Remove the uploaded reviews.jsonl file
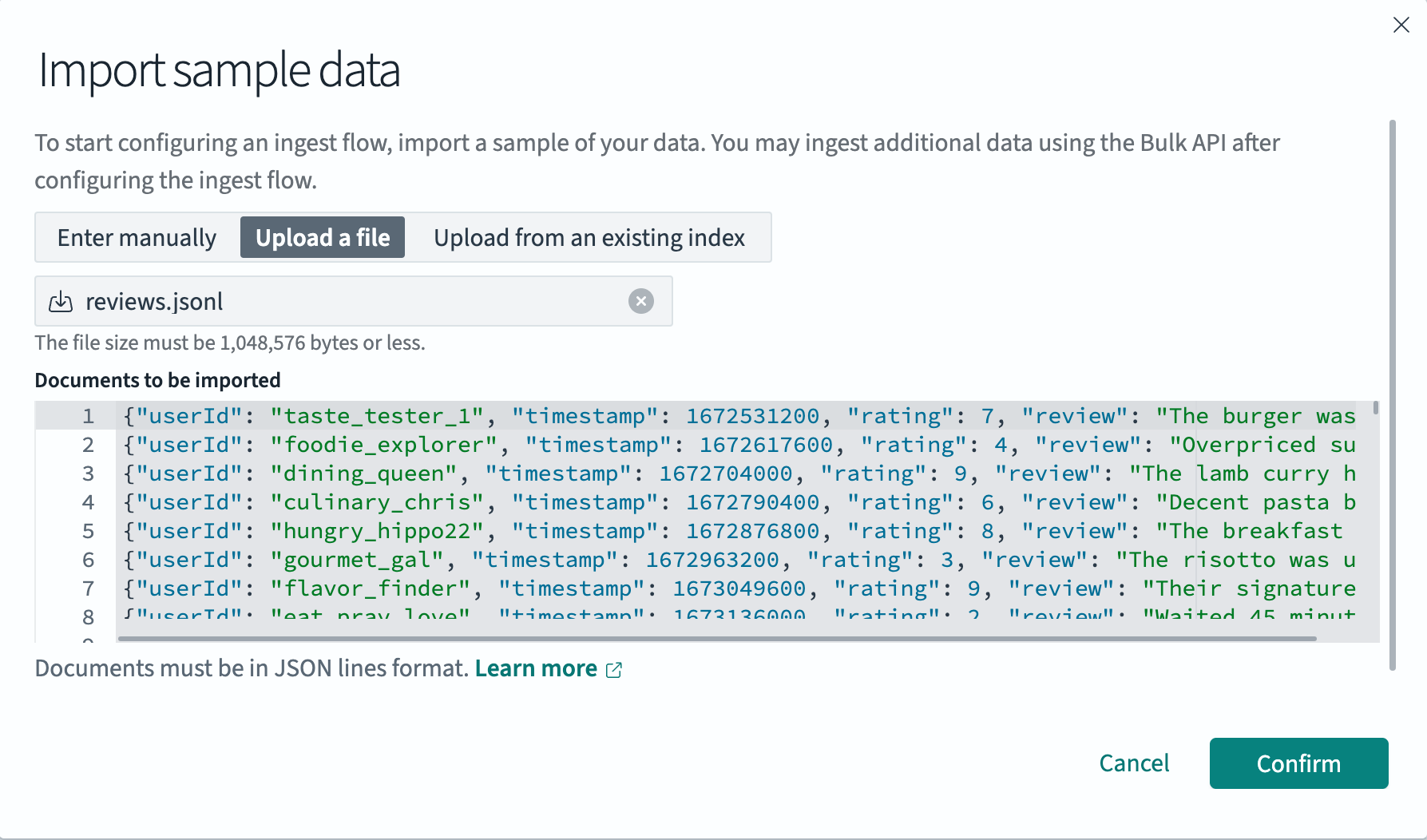 click(641, 301)
